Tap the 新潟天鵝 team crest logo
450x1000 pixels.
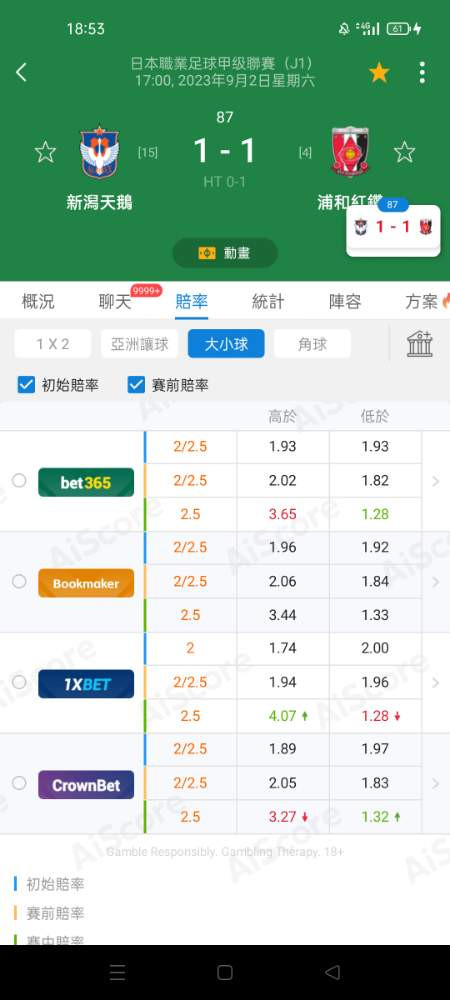pyautogui.click(x=99, y=151)
